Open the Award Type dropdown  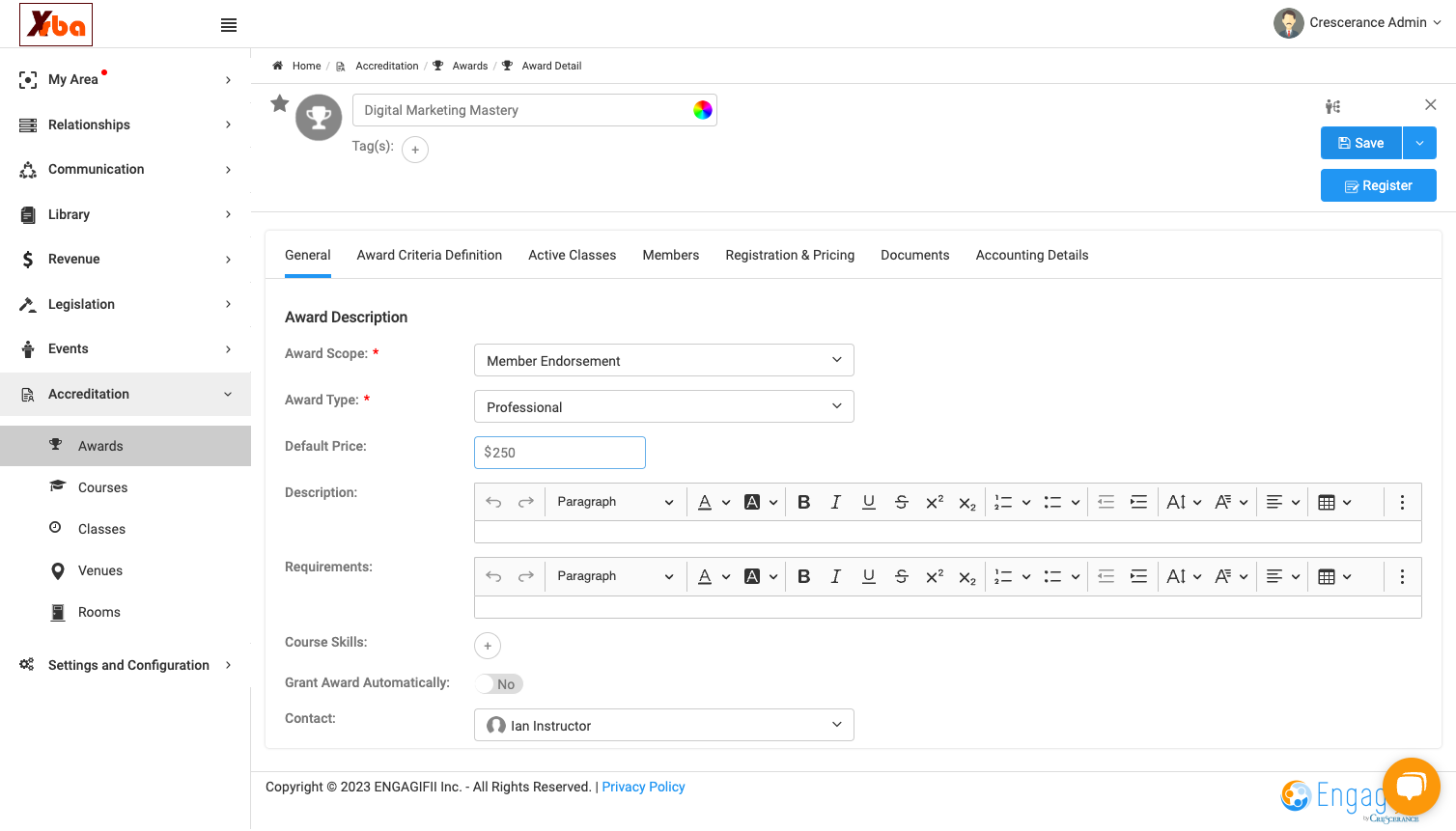(x=664, y=406)
